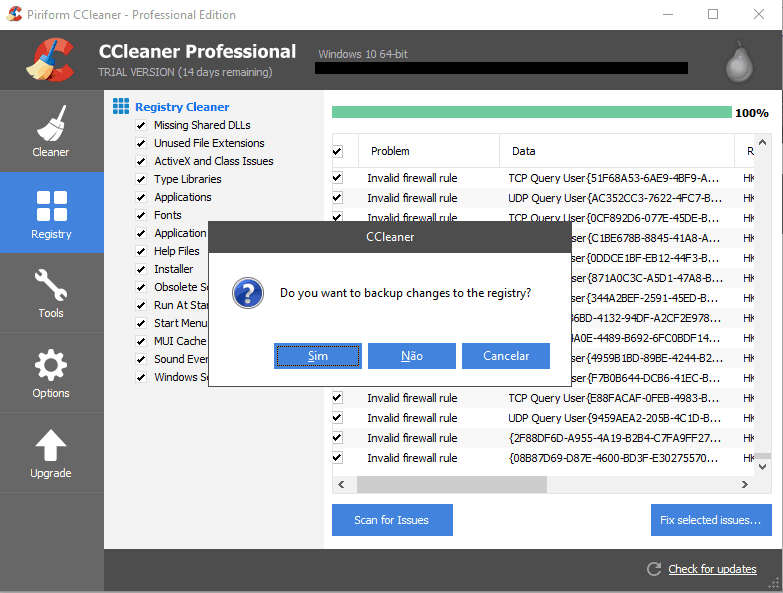Maximize the CCleaner window

713,14
